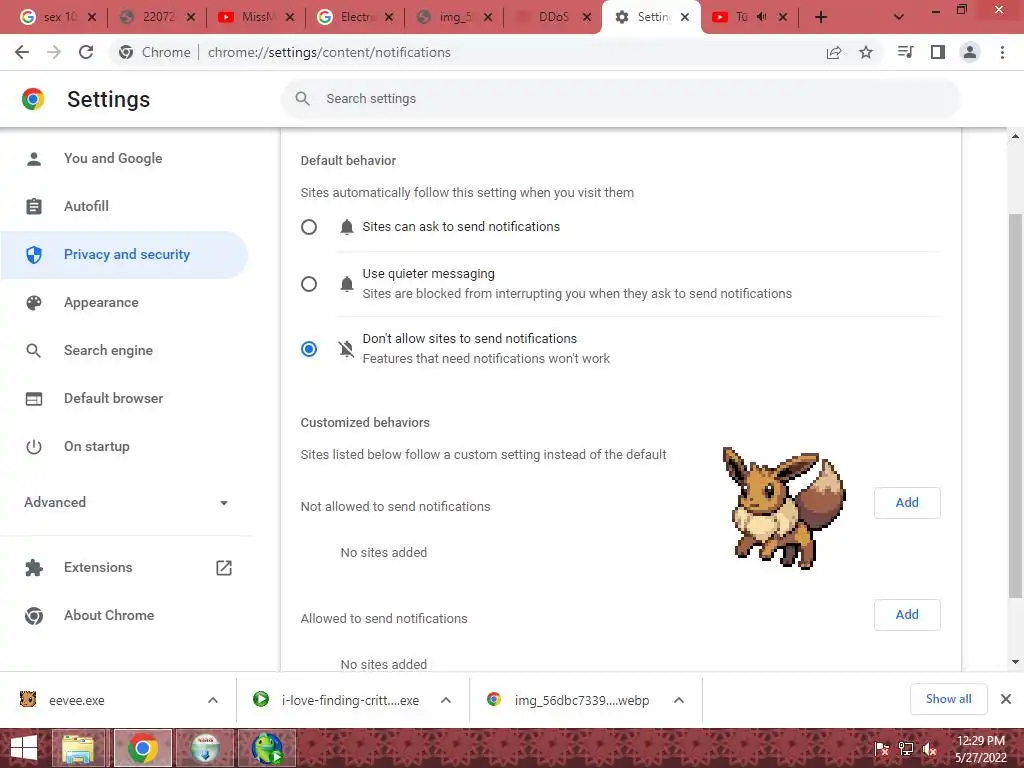This screenshot has height=768, width=1024.
Task: Add a site under Allowed to send notifications
Action: coord(907,615)
